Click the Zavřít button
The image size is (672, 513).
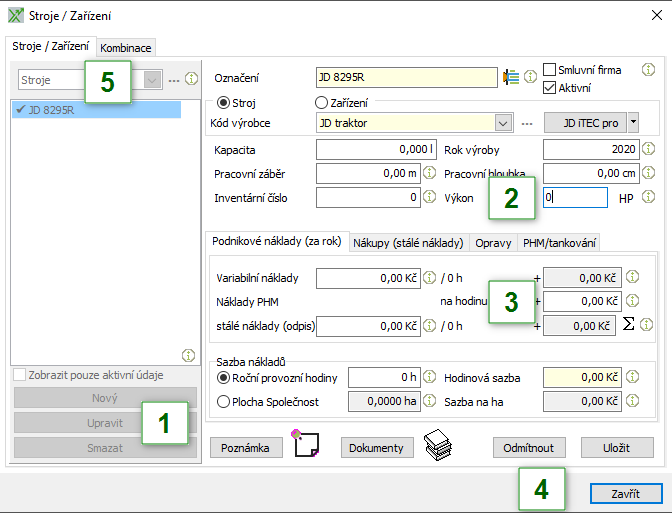pos(626,494)
